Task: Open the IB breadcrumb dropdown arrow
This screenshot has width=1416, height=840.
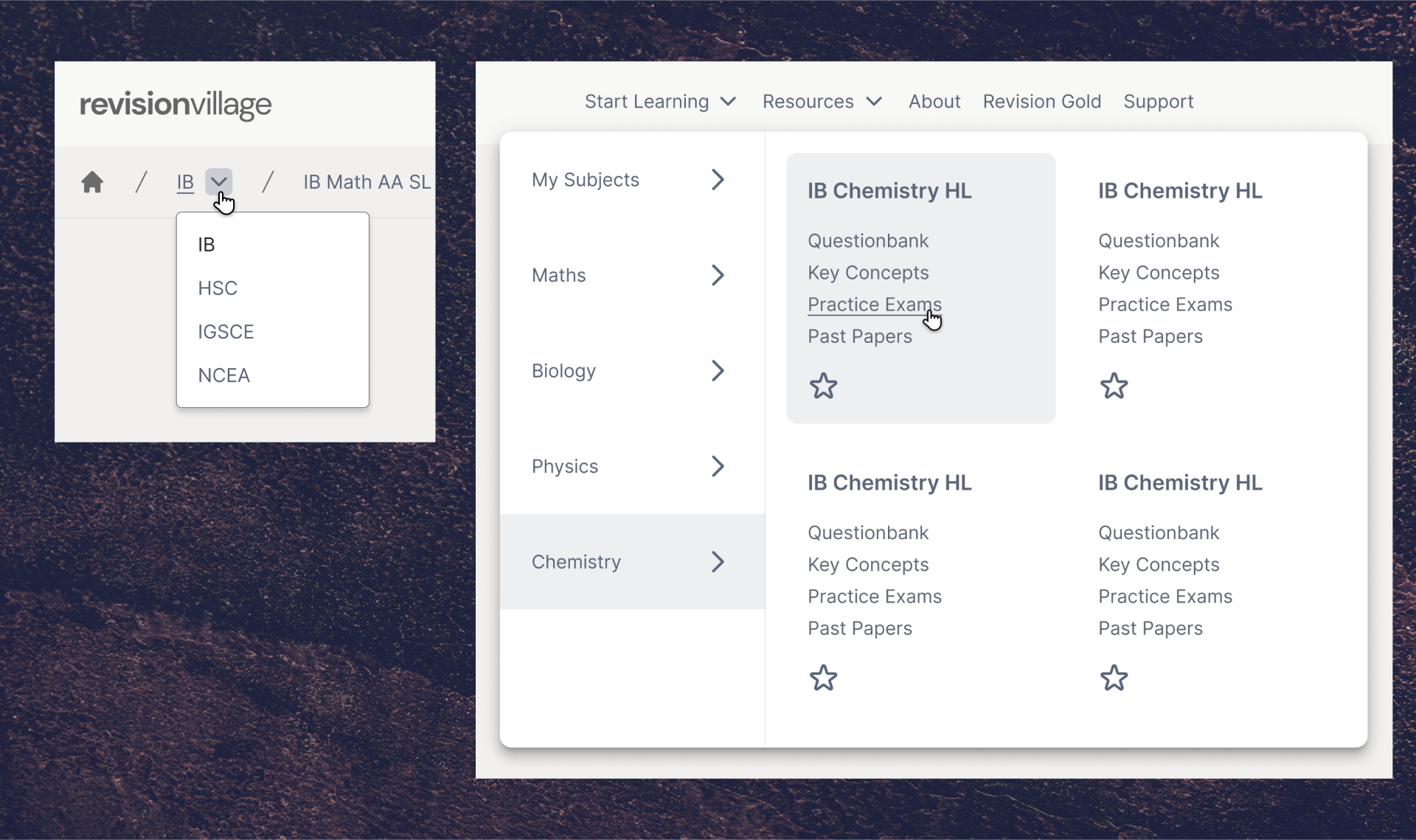Action: 219,181
